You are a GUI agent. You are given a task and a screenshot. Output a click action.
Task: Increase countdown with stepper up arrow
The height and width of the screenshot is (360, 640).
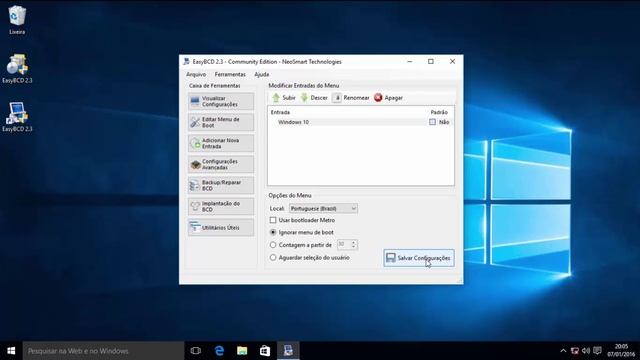(x=354, y=242)
